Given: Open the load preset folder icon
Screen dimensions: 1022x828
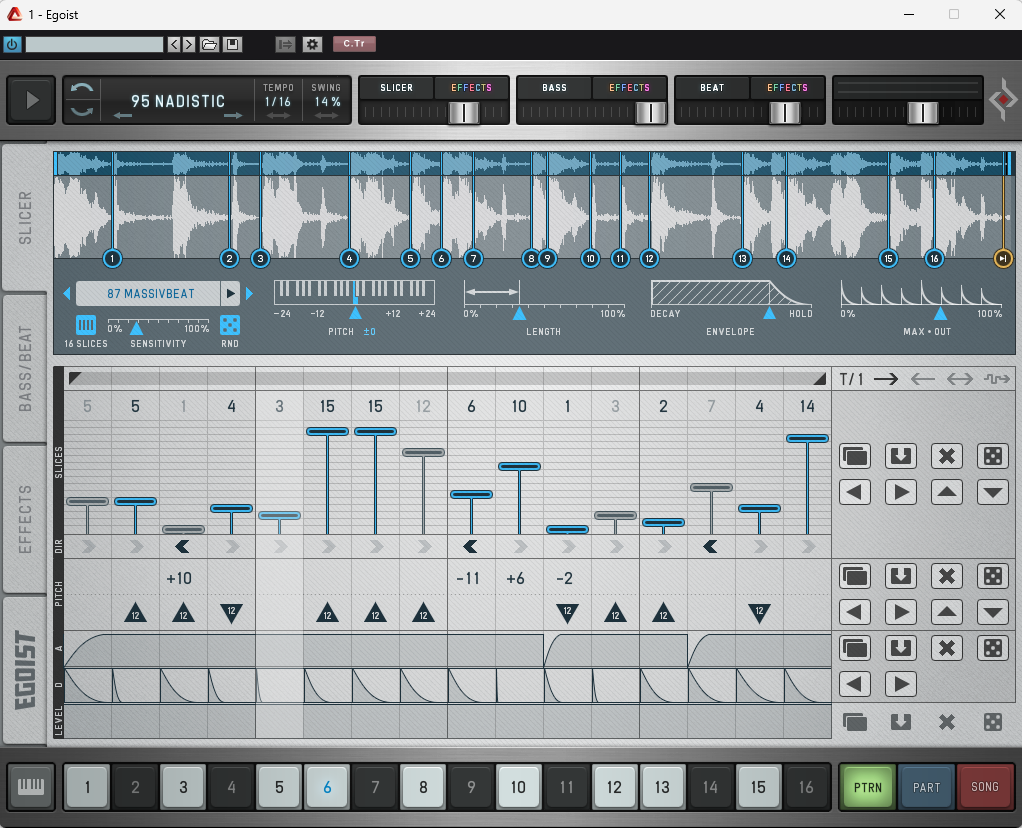Looking at the screenshot, I should pos(209,44).
